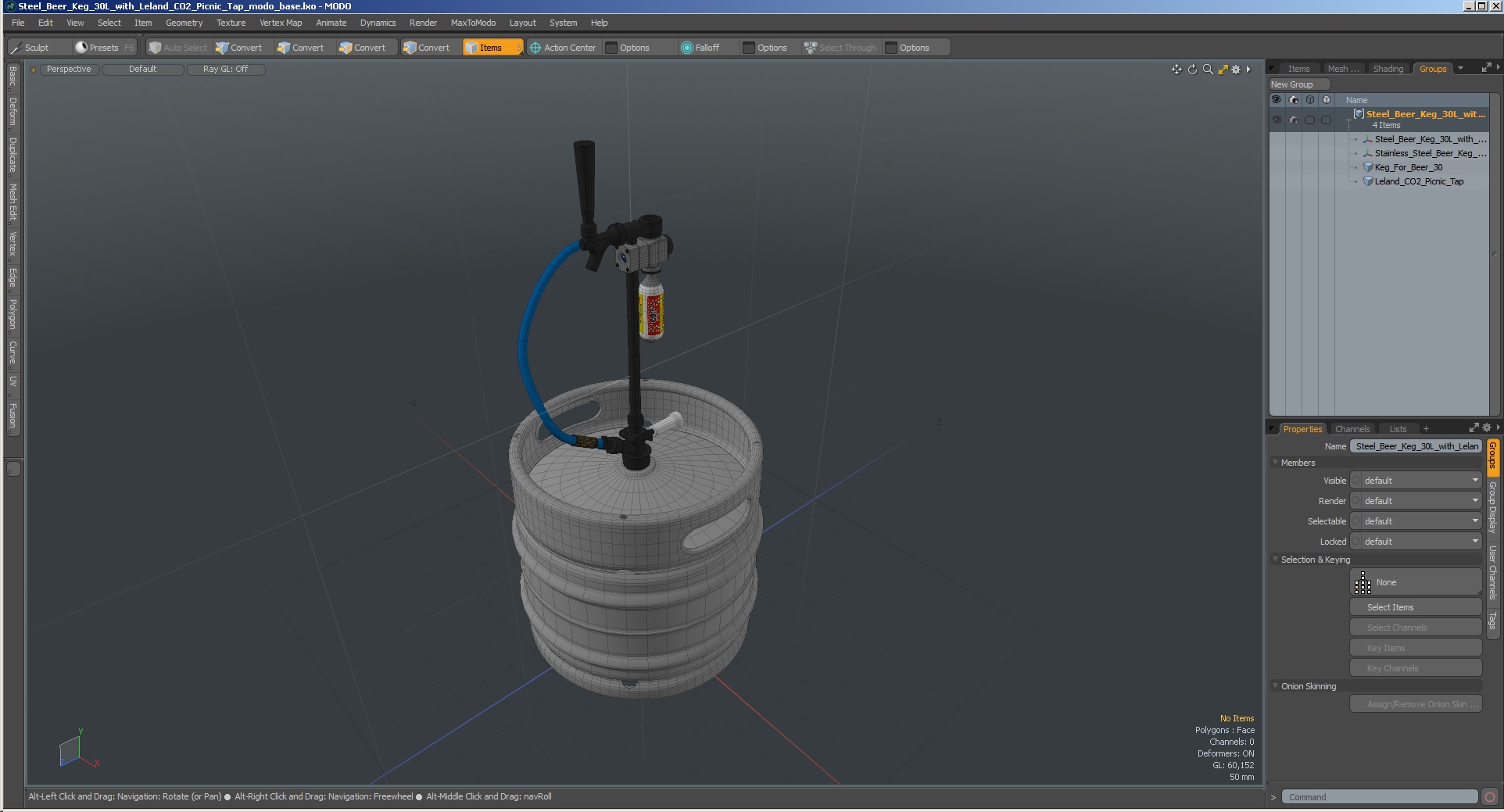Click the Properties panel expand icon
This screenshot has width=1504, height=812.
(x=1474, y=427)
